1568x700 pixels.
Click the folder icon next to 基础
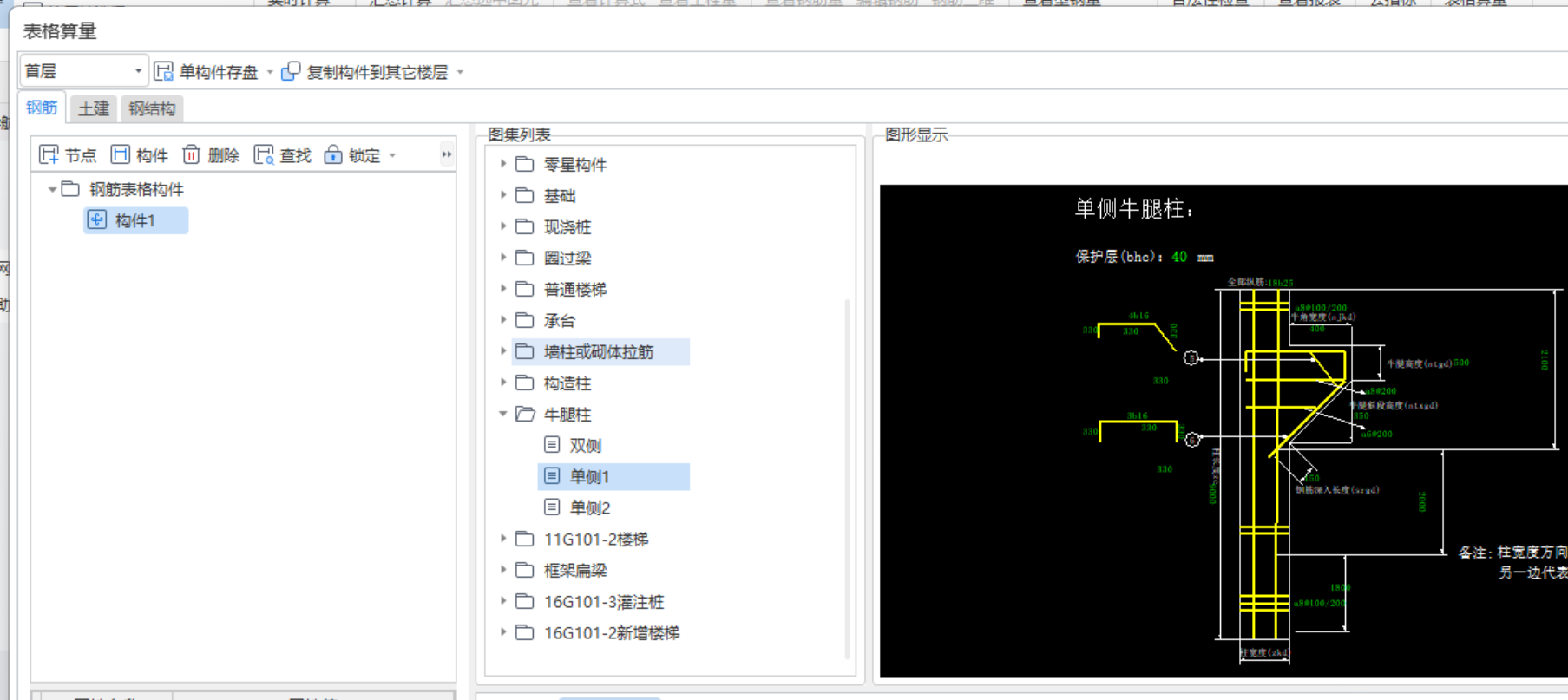pos(525,195)
